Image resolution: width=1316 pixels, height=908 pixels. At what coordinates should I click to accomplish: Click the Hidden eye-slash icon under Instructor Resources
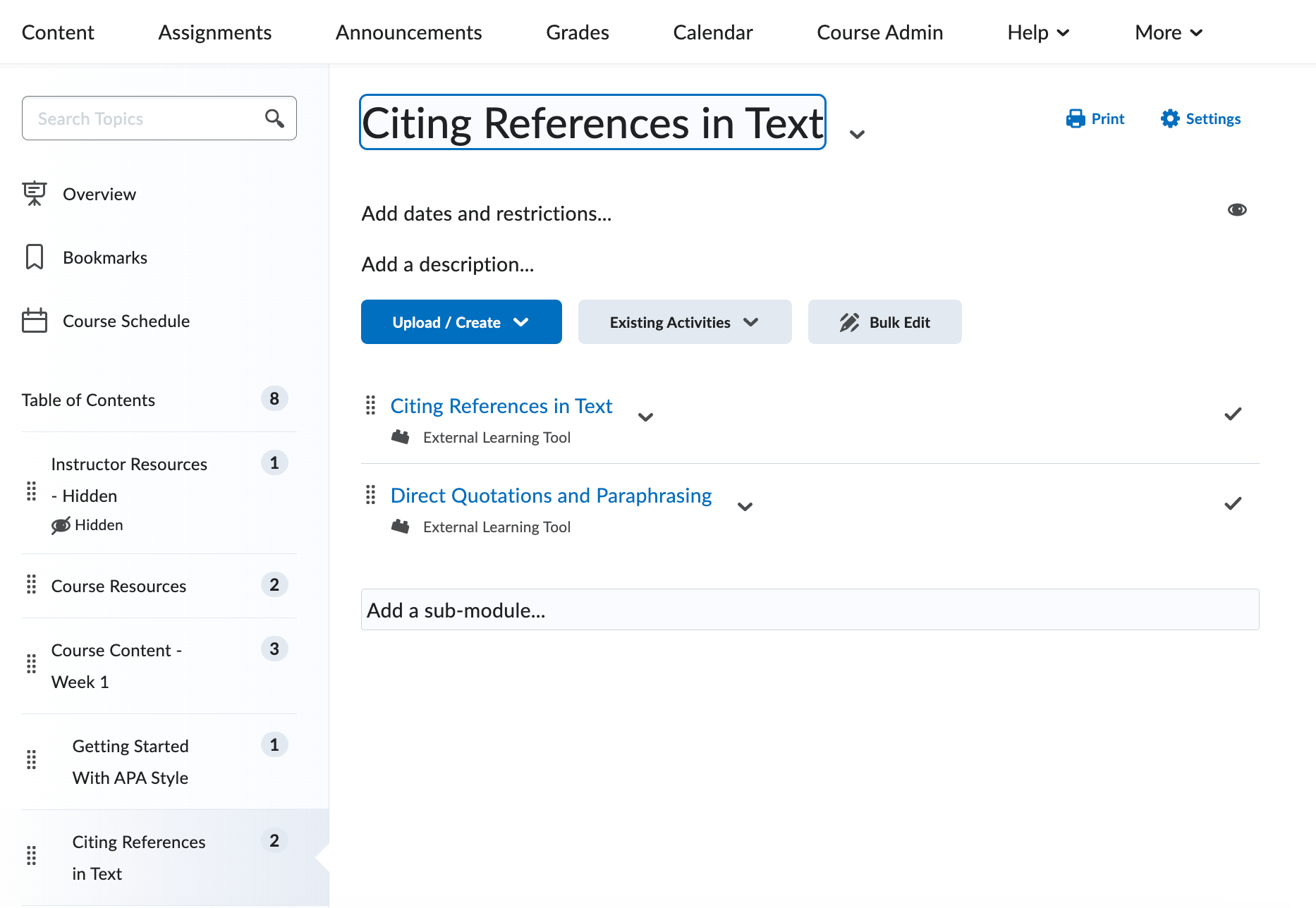coord(61,525)
